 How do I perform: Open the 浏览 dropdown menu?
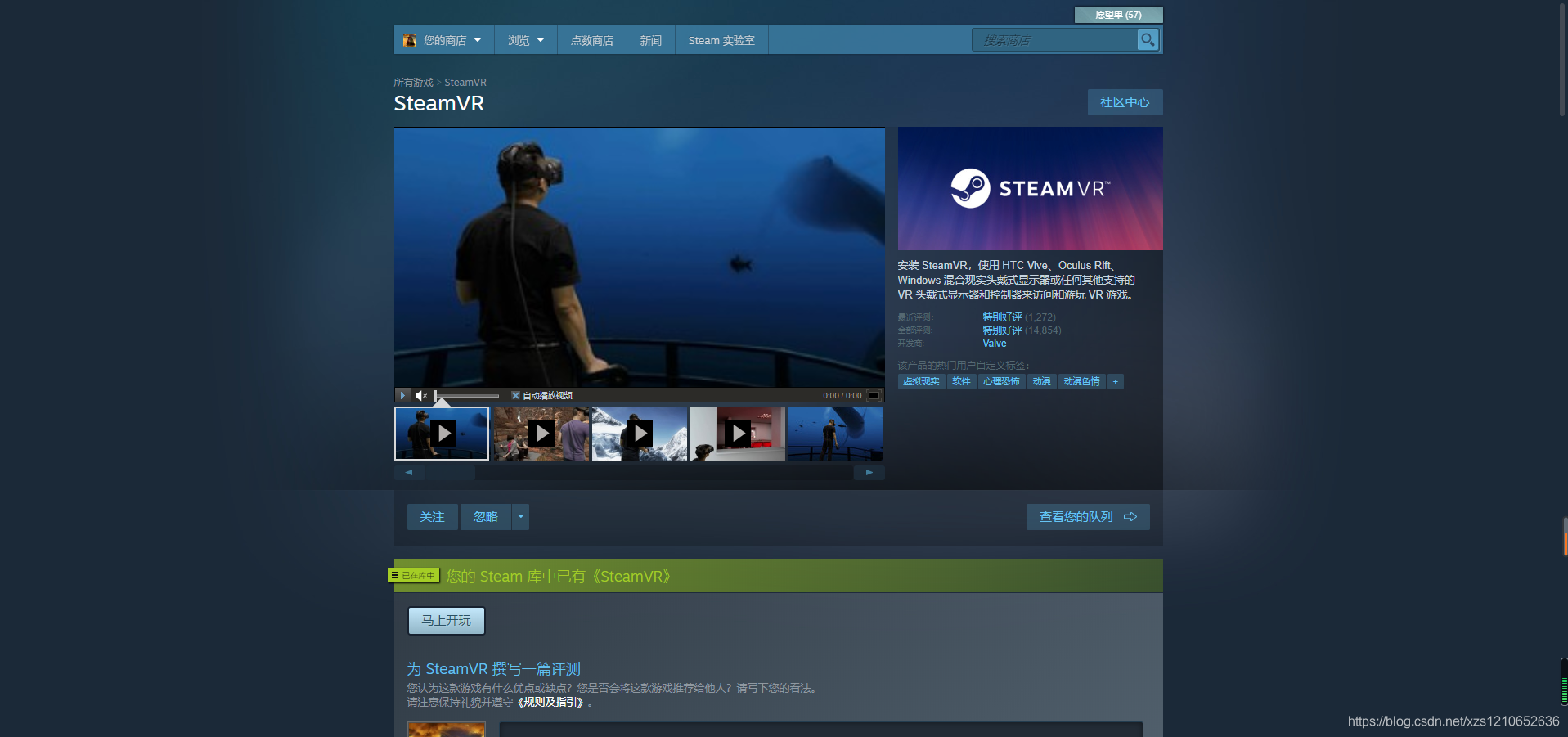coord(526,40)
